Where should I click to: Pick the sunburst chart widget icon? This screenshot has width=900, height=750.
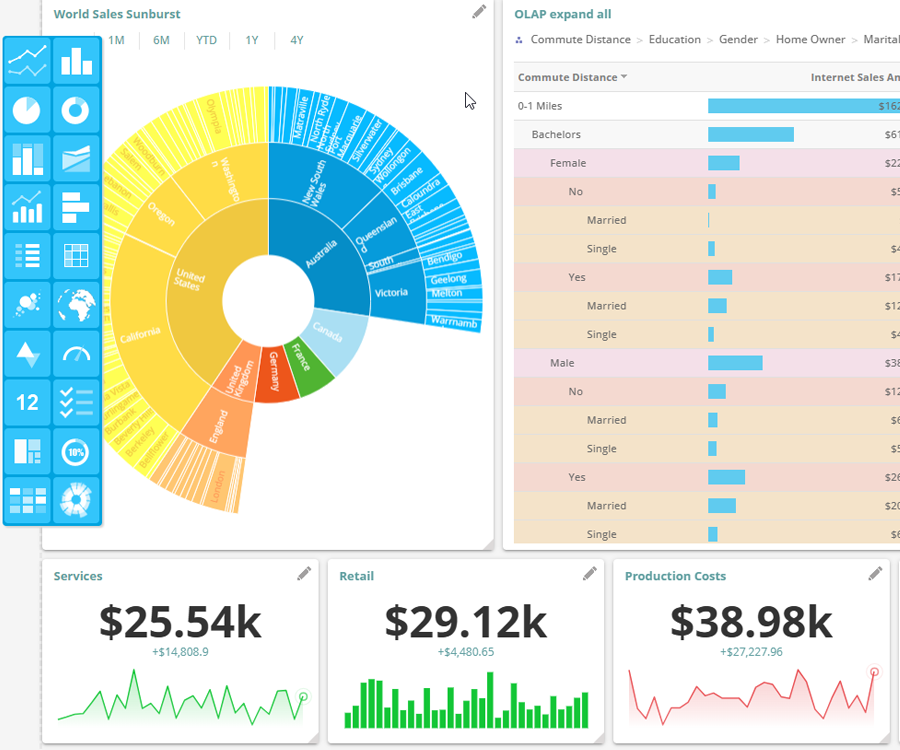click(76, 499)
